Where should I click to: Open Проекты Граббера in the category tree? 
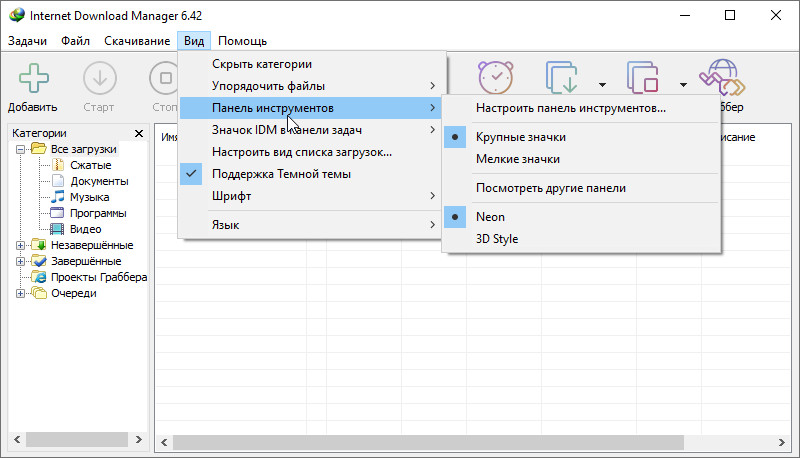click(x=98, y=277)
